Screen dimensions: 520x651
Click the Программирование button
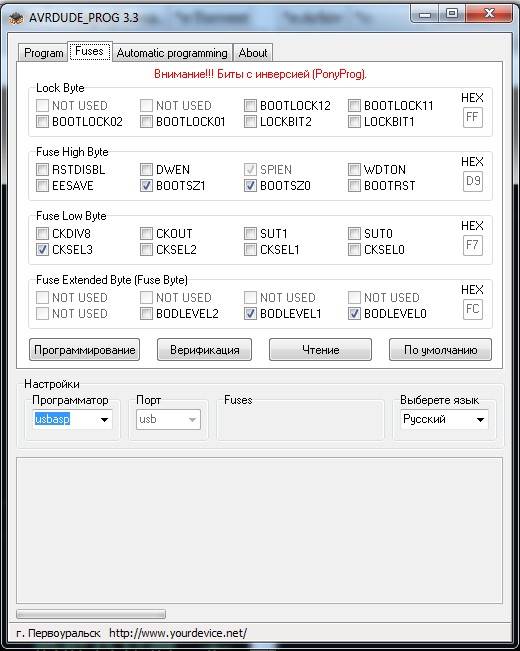coord(85,350)
